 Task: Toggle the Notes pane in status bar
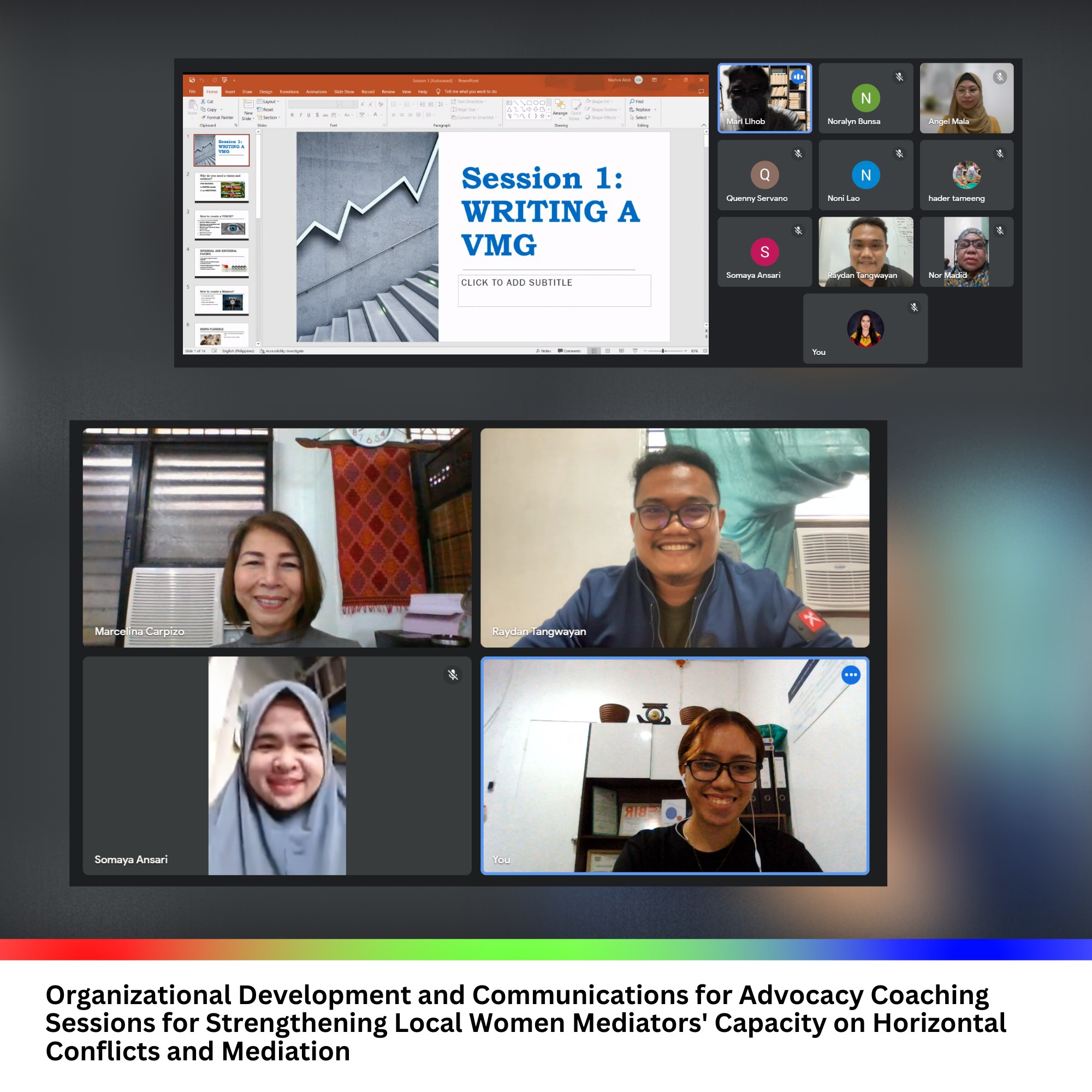tap(543, 351)
